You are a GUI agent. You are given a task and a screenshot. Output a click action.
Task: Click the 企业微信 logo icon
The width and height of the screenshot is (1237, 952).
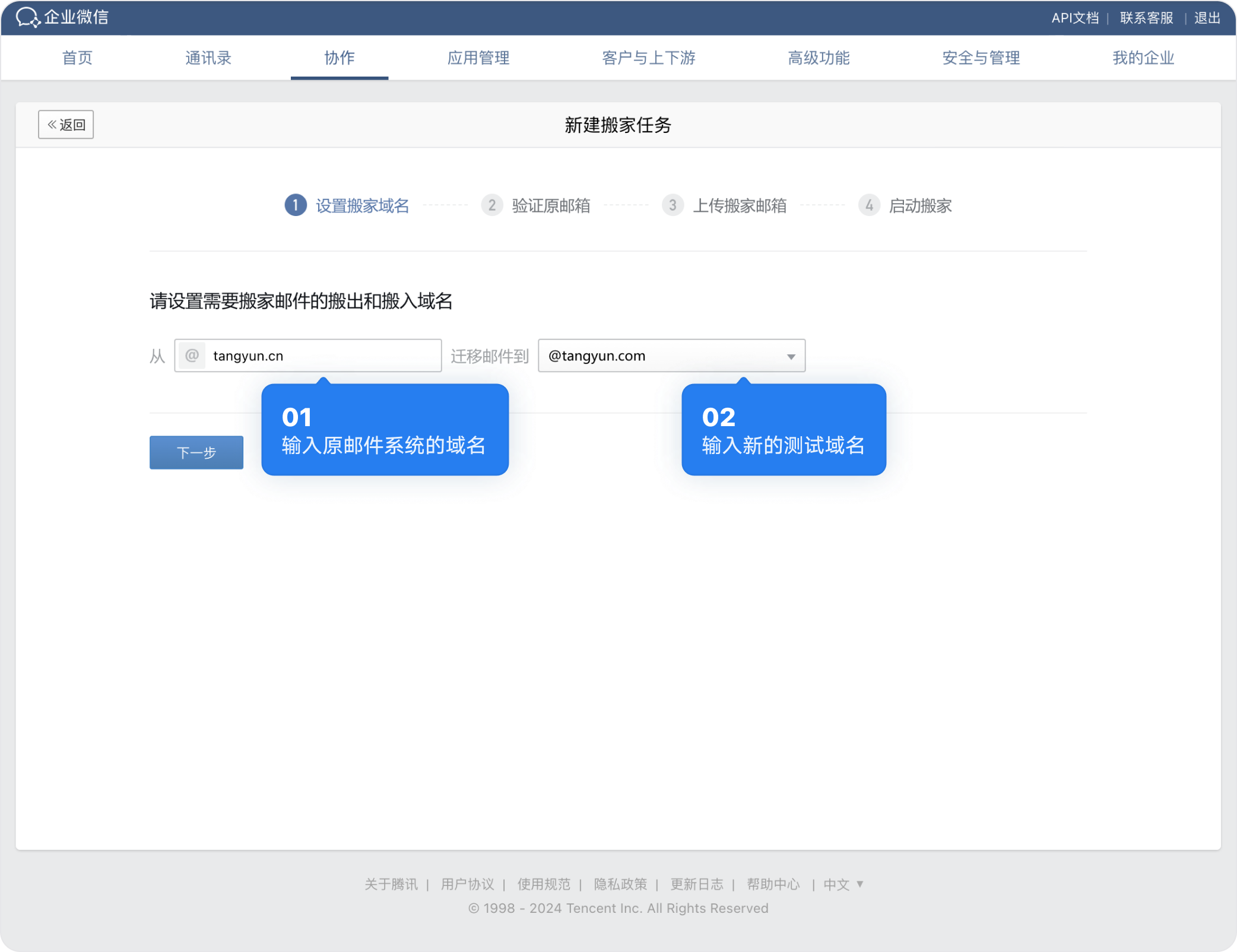27,17
